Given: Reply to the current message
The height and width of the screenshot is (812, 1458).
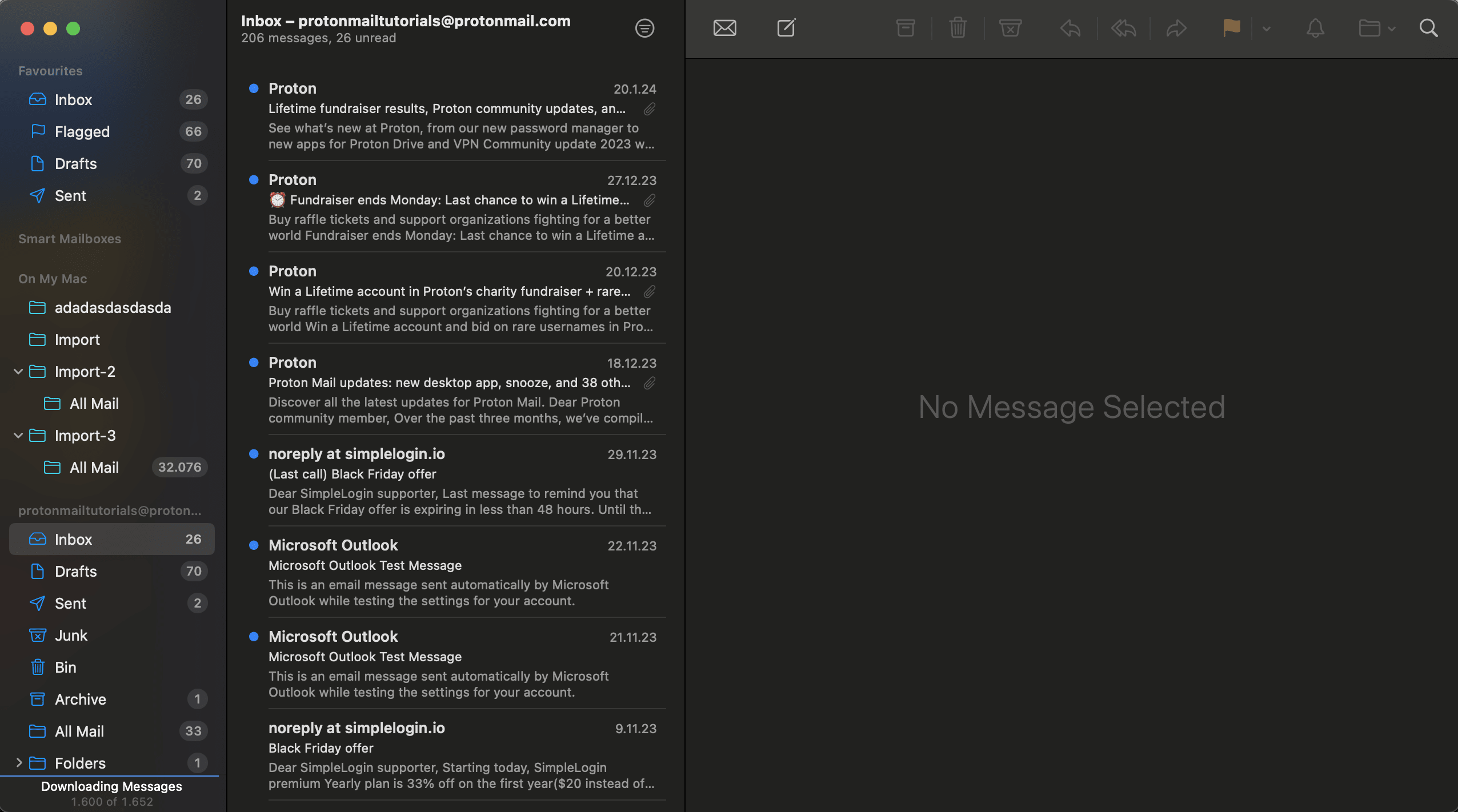Looking at the screenshot, I should (1069, 27).
